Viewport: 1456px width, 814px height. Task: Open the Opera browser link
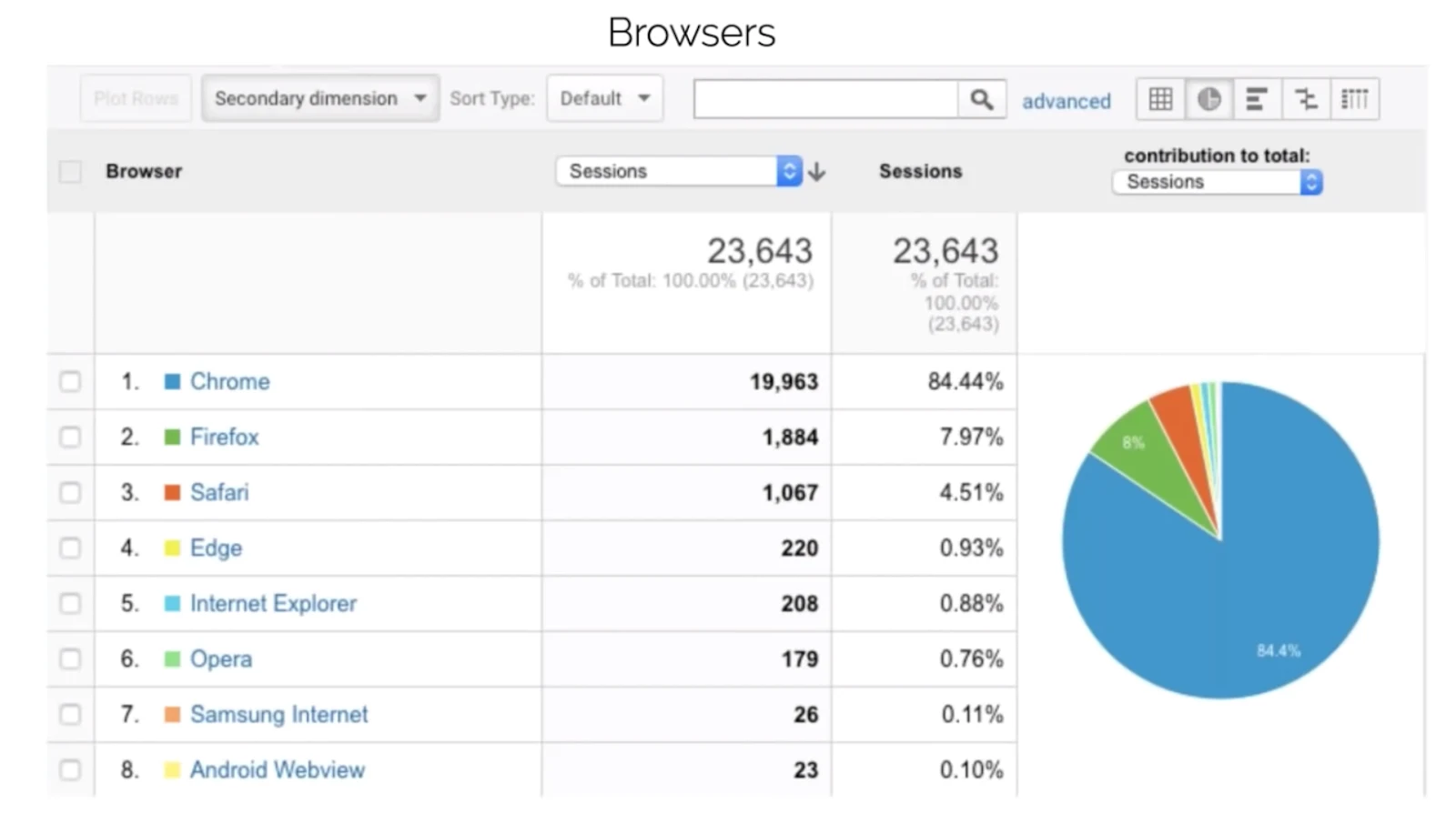221,659
